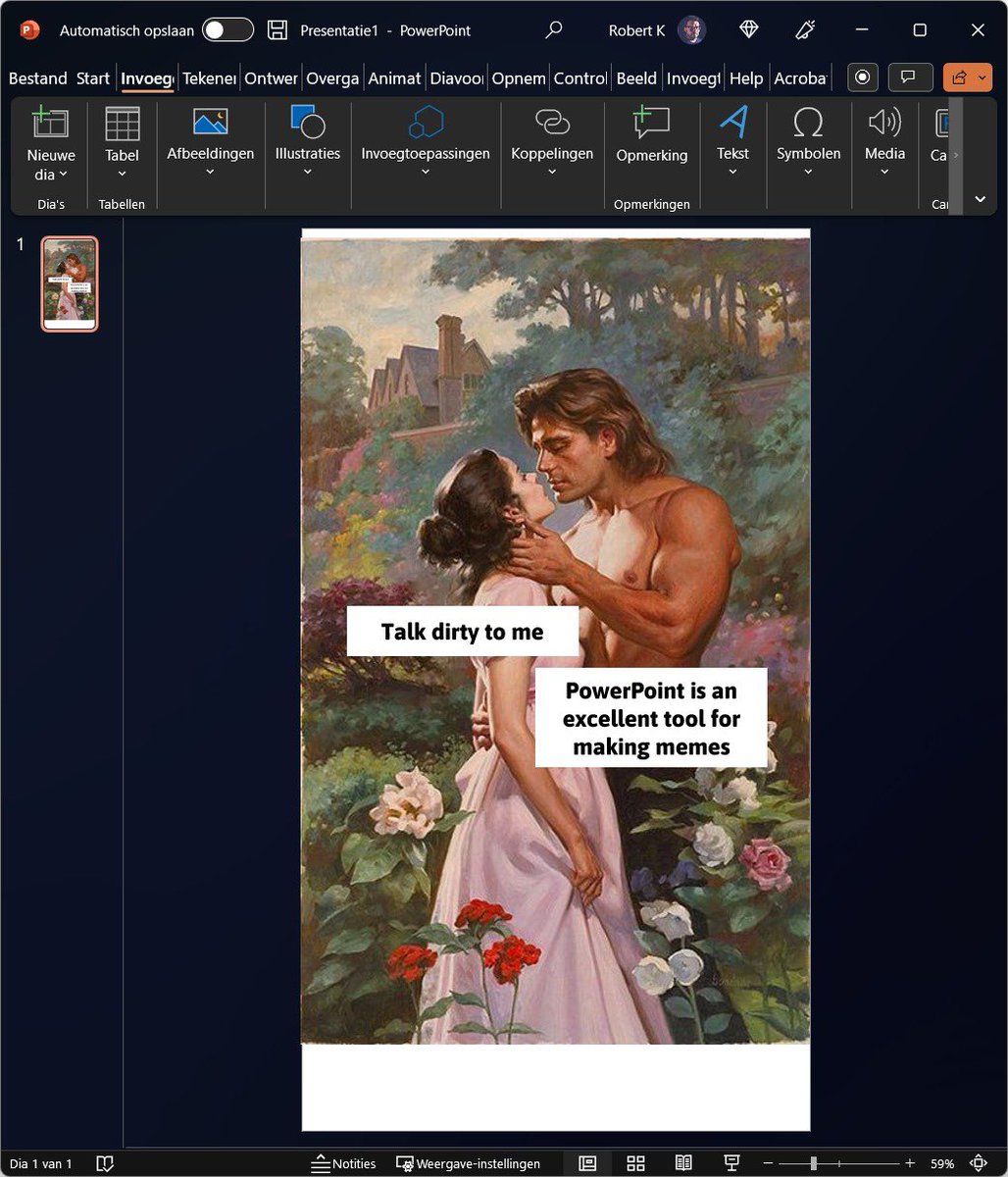The width and height of the screenshot is (1008, 1177).
Task: Click the Invoegtoepassingen hexagon icon
Action: point(426,123)
